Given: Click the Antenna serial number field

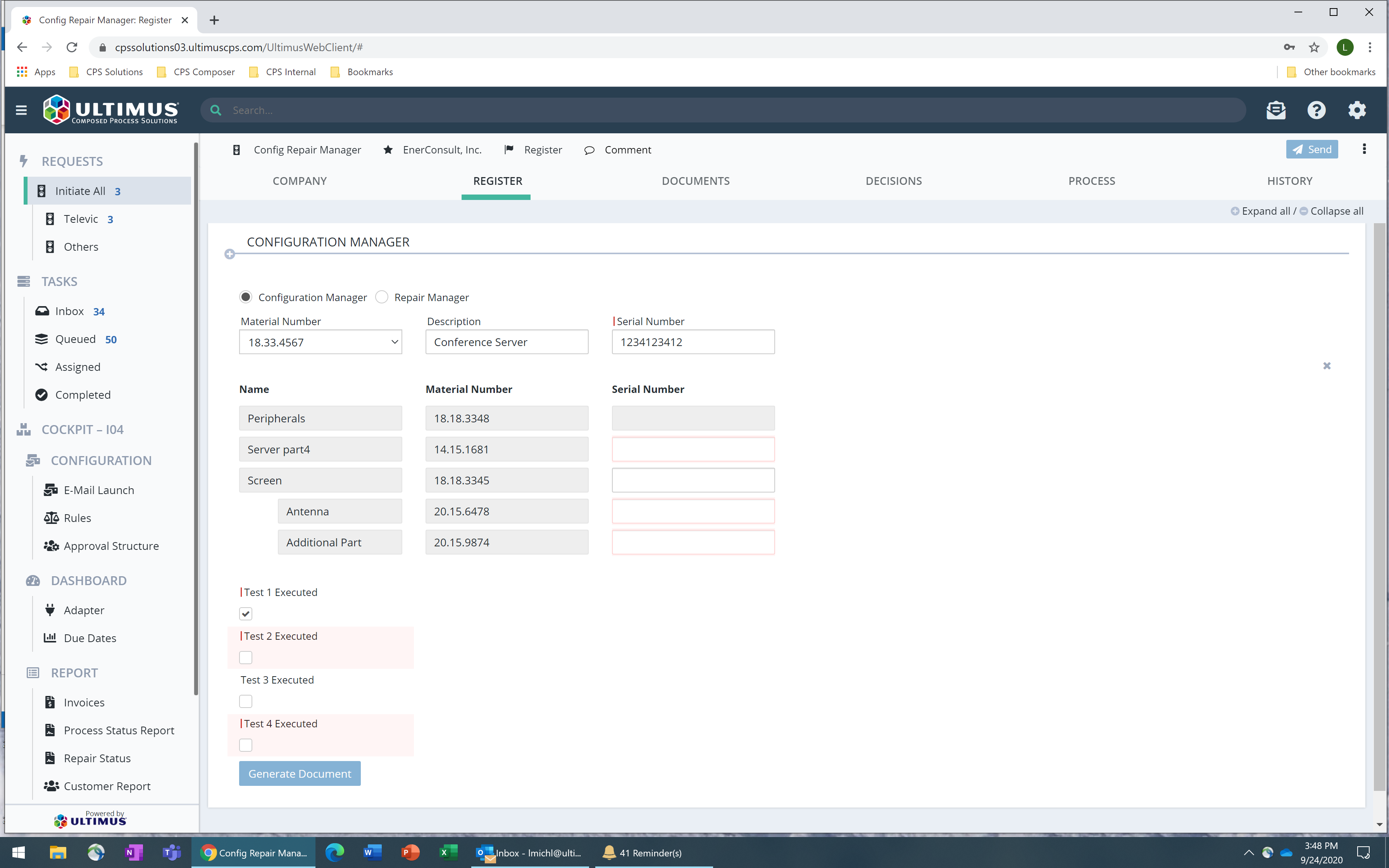Looking at the screenshot, I should coord(693,511).
